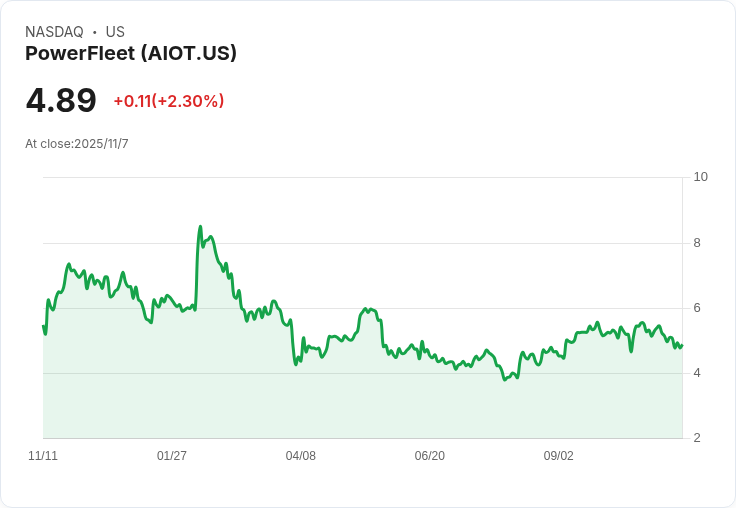The image size is (736, 508).
Task: Click the +0.11(+2.30%) price change
Action: click(x=169, y=101)
